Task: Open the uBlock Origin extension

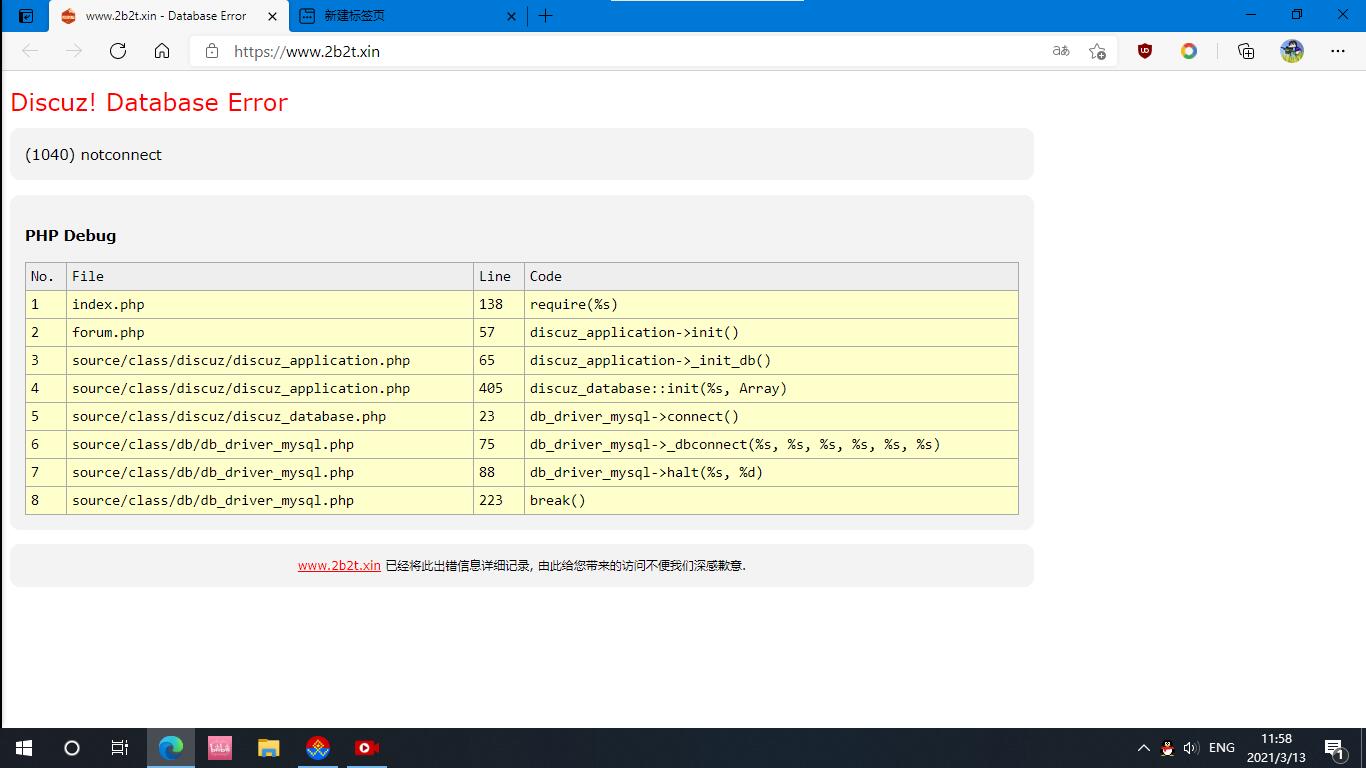Action: [x=1145, y=51]
